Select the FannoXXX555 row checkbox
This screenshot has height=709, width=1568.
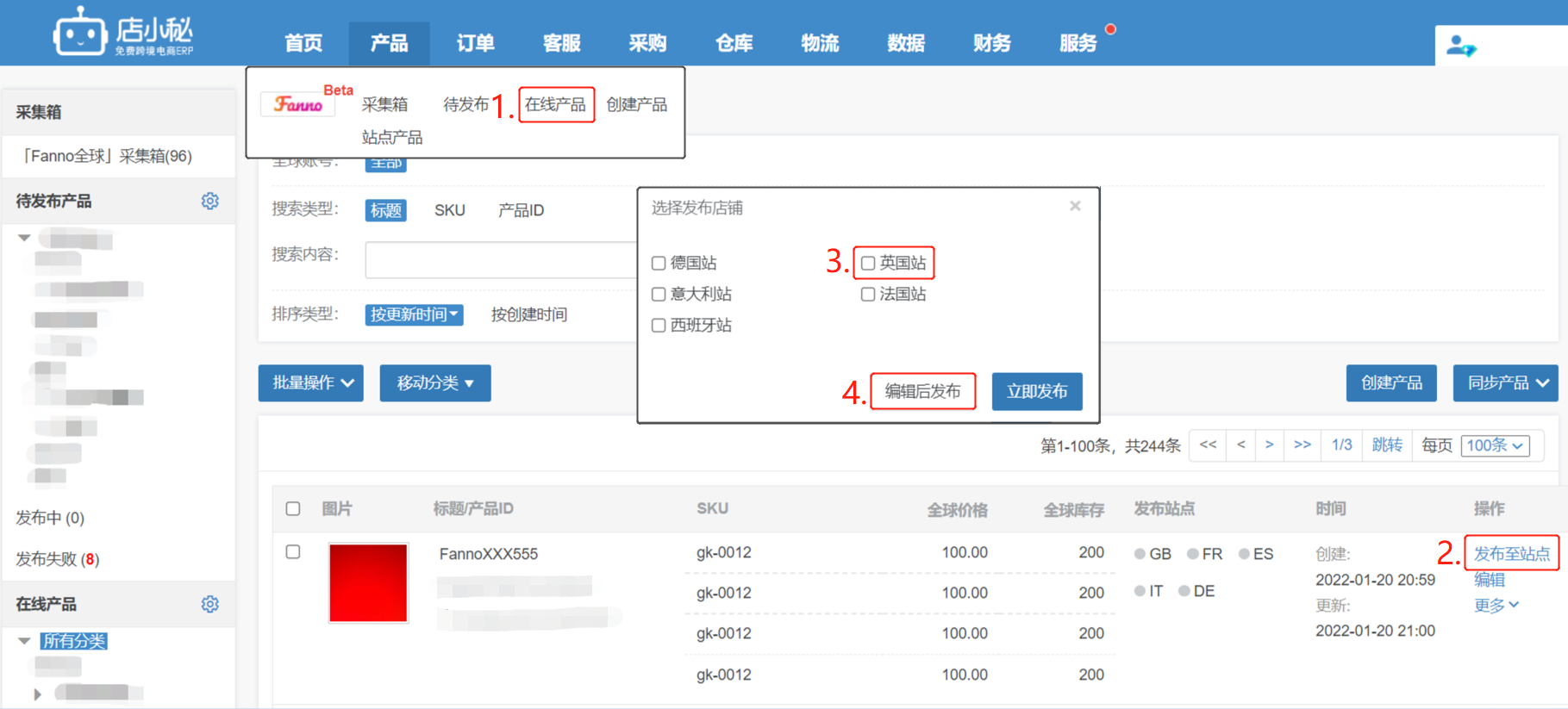tap(293, 551)
